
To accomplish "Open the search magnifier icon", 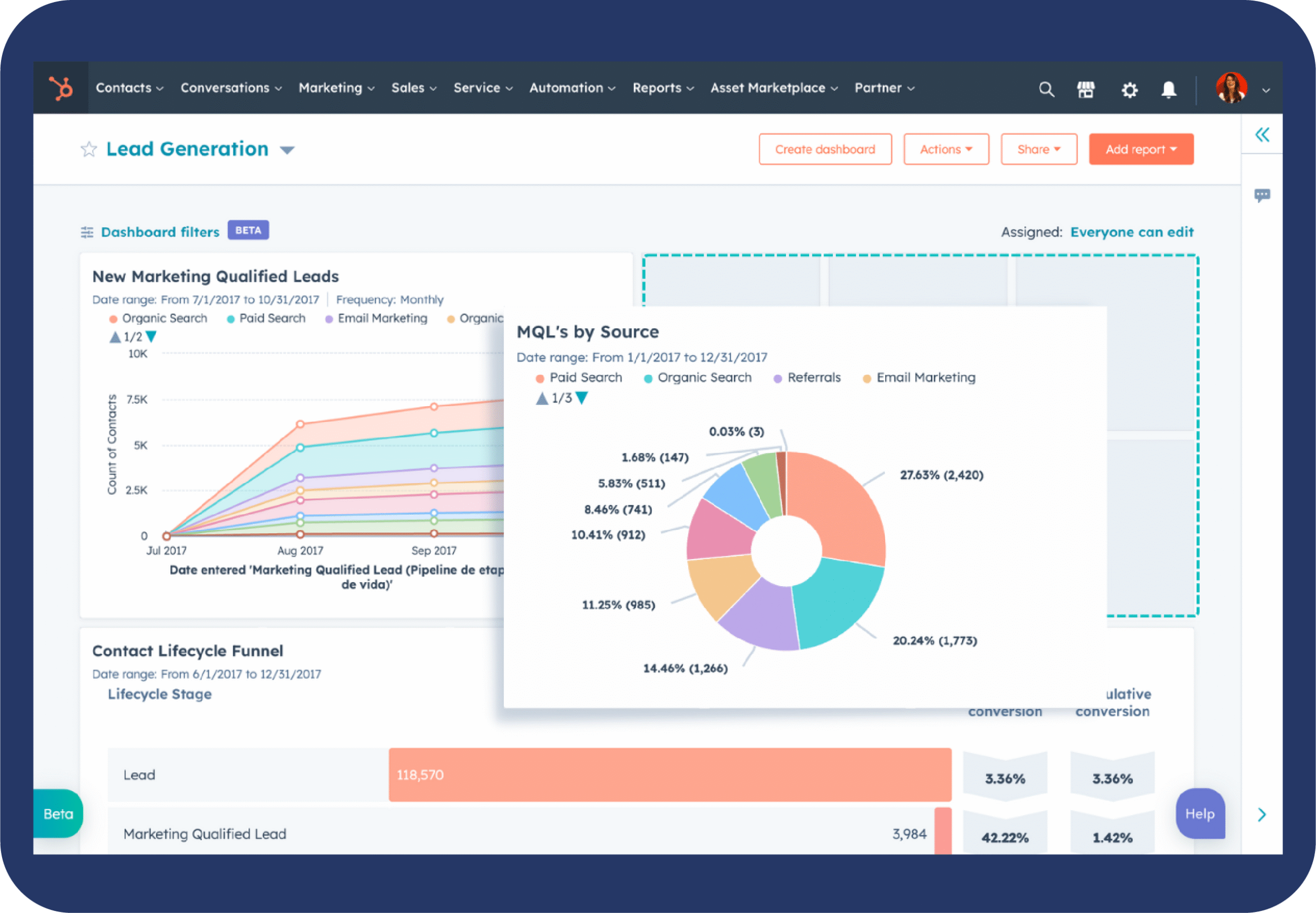I will (1046, 89).
